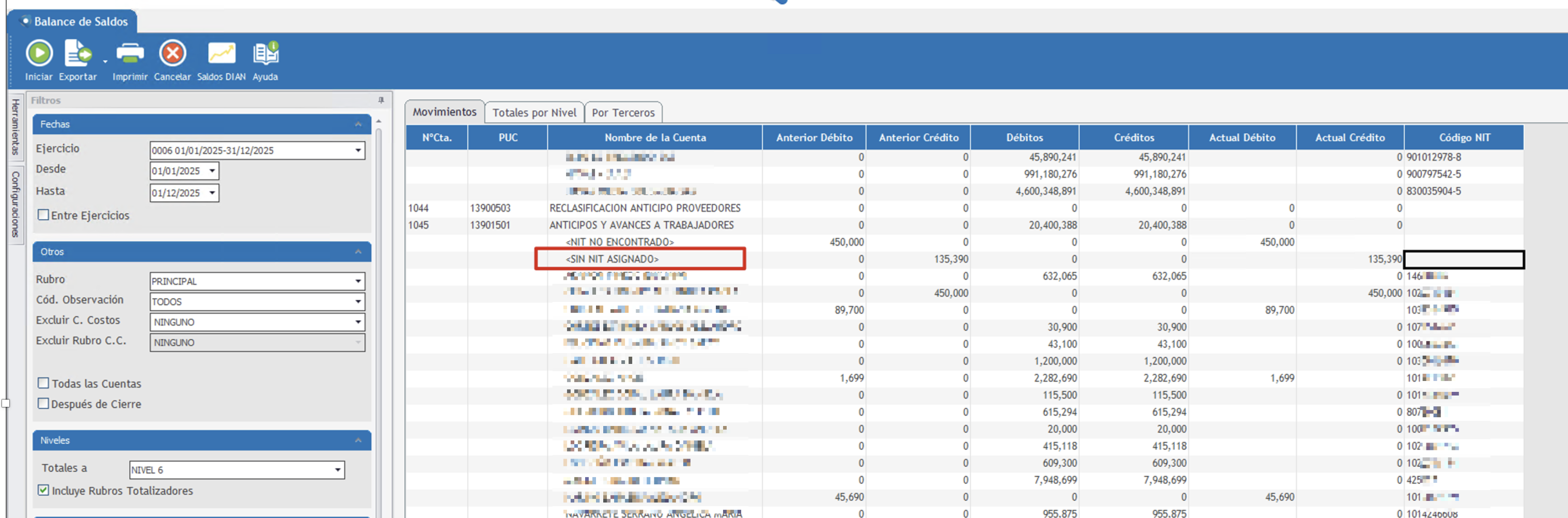Click the N°Cta. column header
1568x518 pixels.
[x=437, y=138]
